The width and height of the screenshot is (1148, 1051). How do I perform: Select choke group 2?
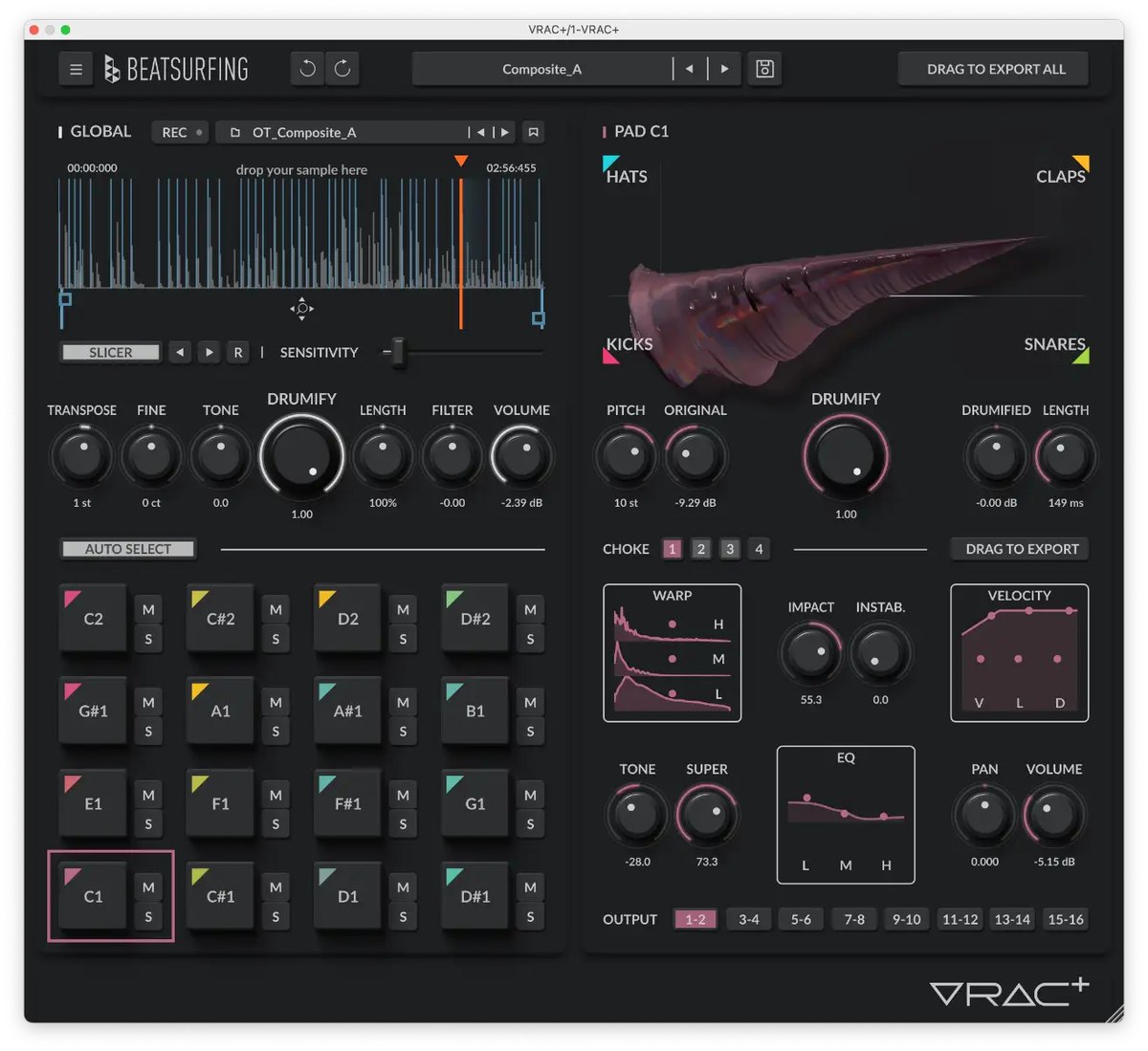pyautogui.click(x=701, y=549)
